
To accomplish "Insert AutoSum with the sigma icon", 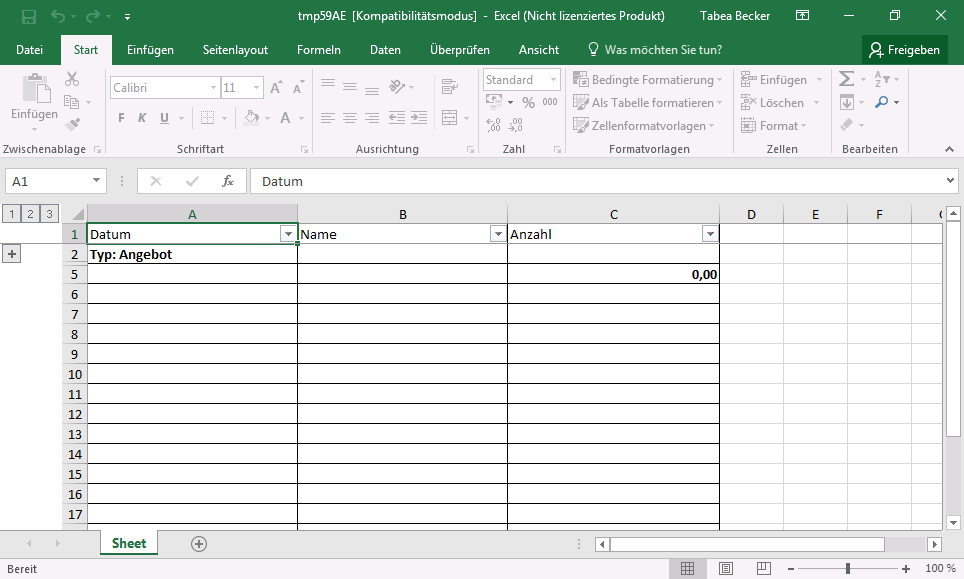I will coord(847,79).
